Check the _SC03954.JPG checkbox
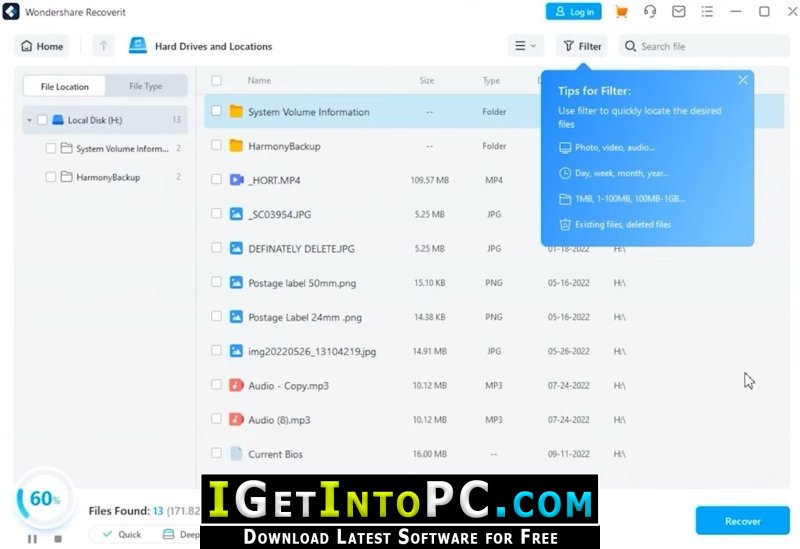The height and width of the screenshot is (549, 800). [x=216, y=213]
